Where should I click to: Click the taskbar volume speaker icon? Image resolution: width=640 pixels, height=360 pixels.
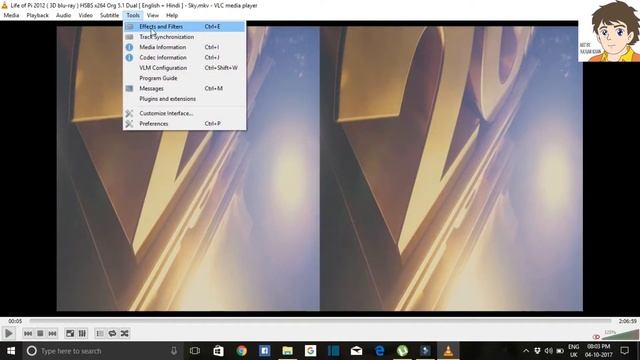coord(549,351)
